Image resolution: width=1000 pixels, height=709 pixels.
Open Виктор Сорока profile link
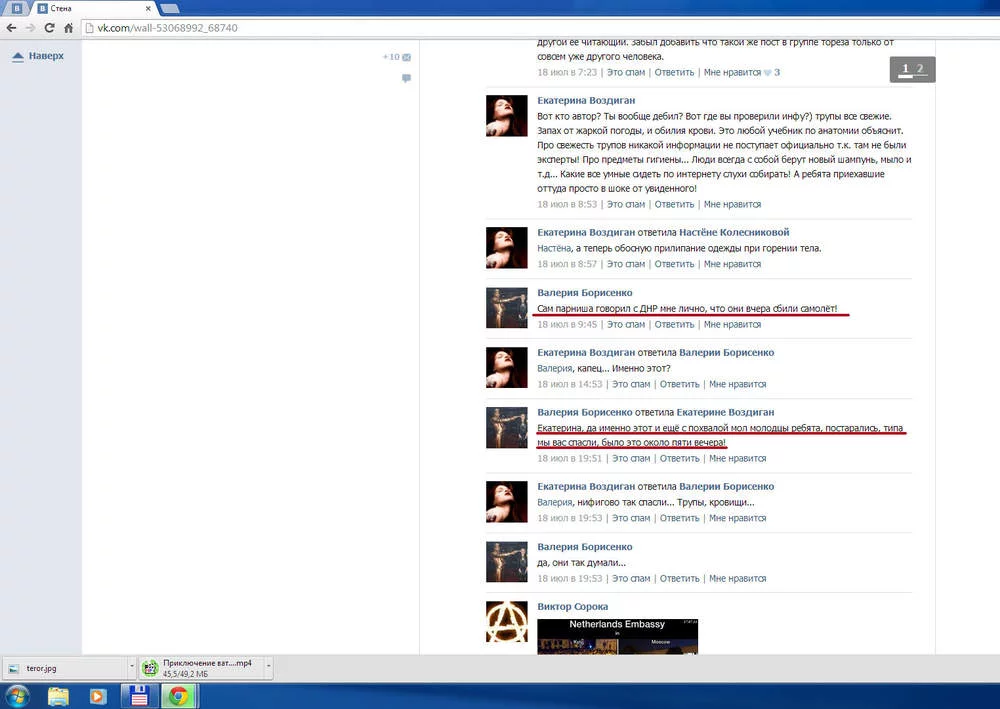[572, 607]
